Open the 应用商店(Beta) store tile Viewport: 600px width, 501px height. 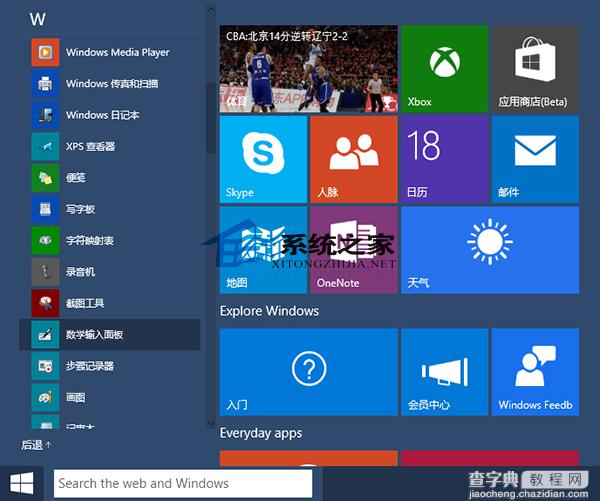click(x=535, y=69)
